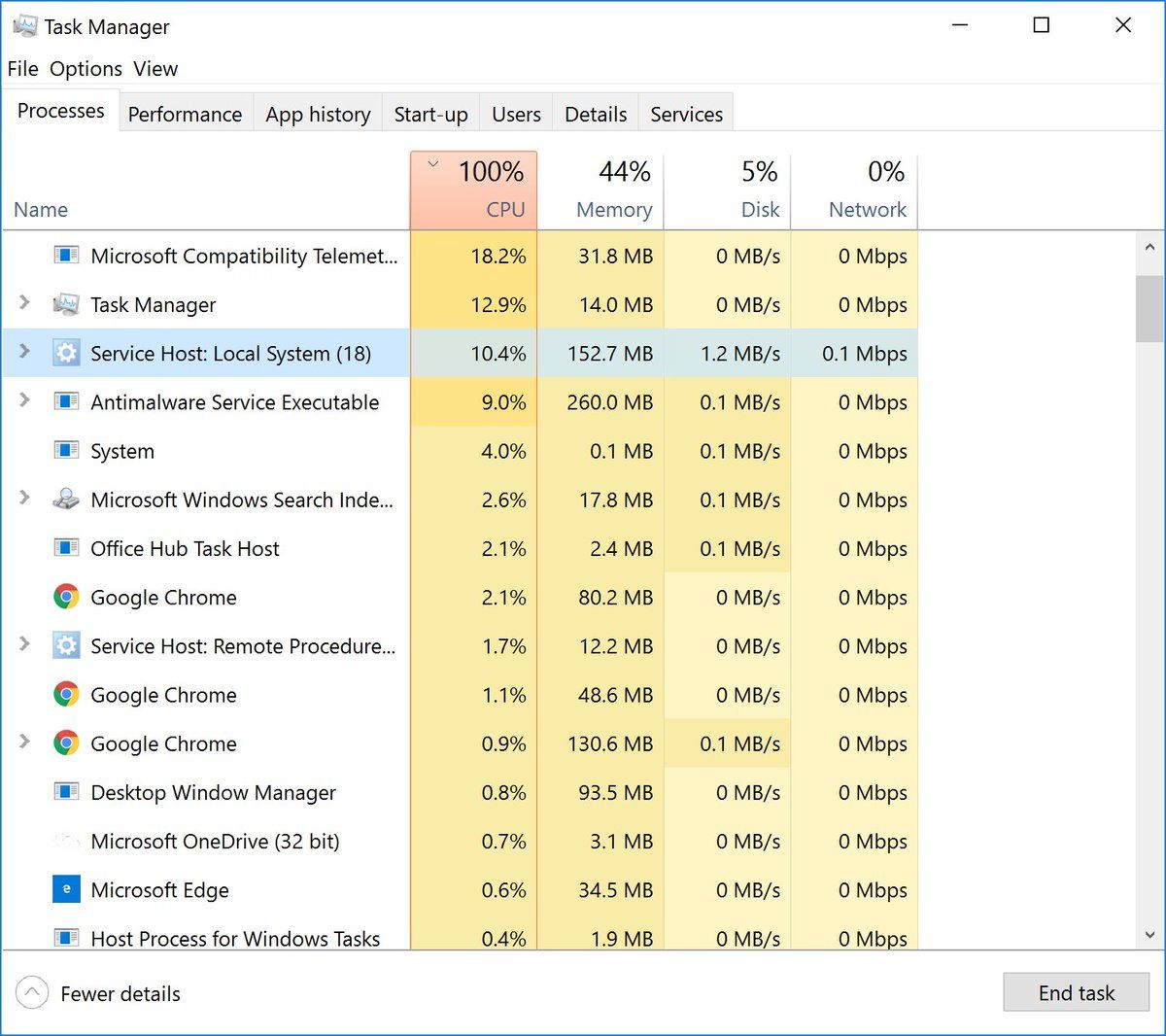1166x1036 pixels.
Task: Click the 17.8 MB memory value
Action: (616, 500)
